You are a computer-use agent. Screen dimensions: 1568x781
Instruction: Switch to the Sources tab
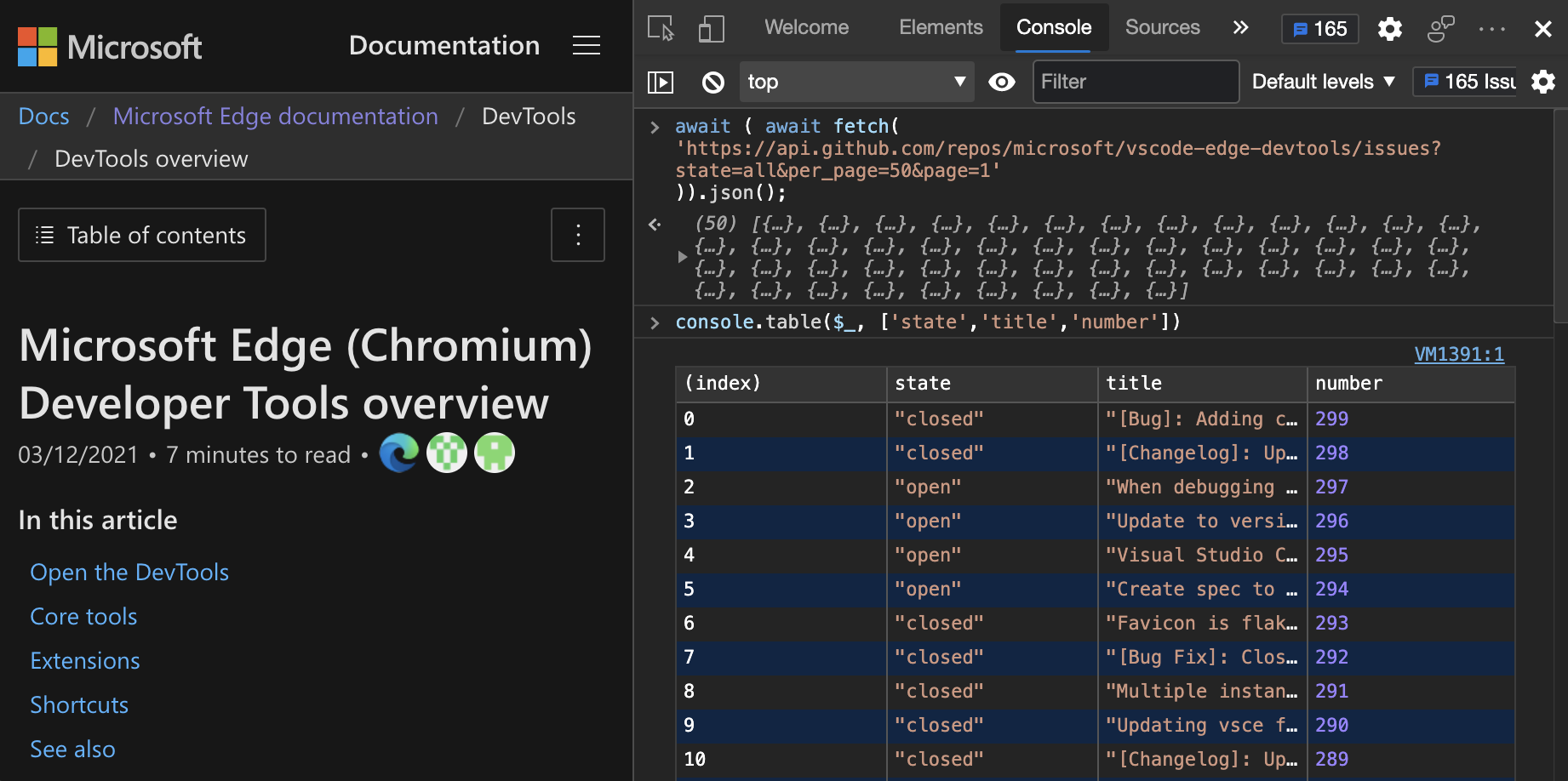[1162, 27]
